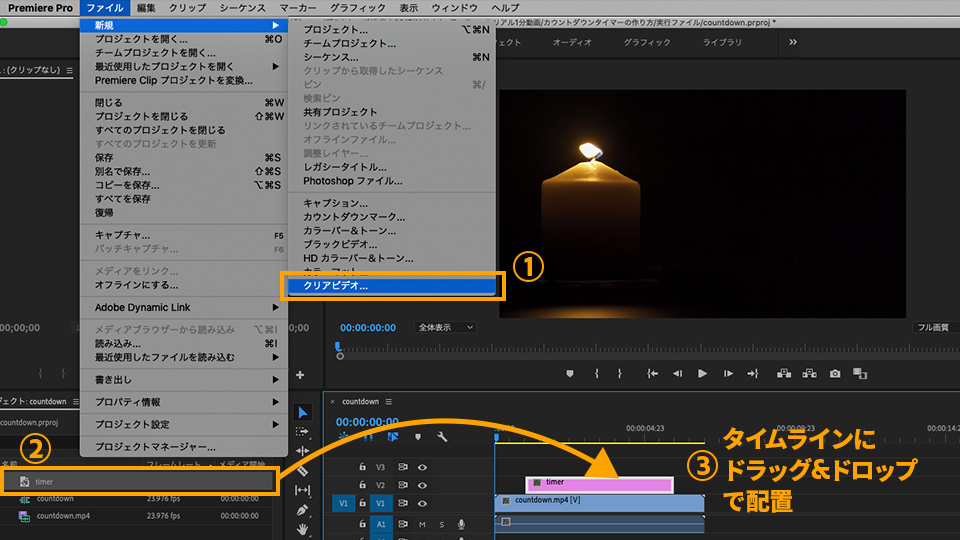Toggle V2 track lock

[x=362, y=485]
